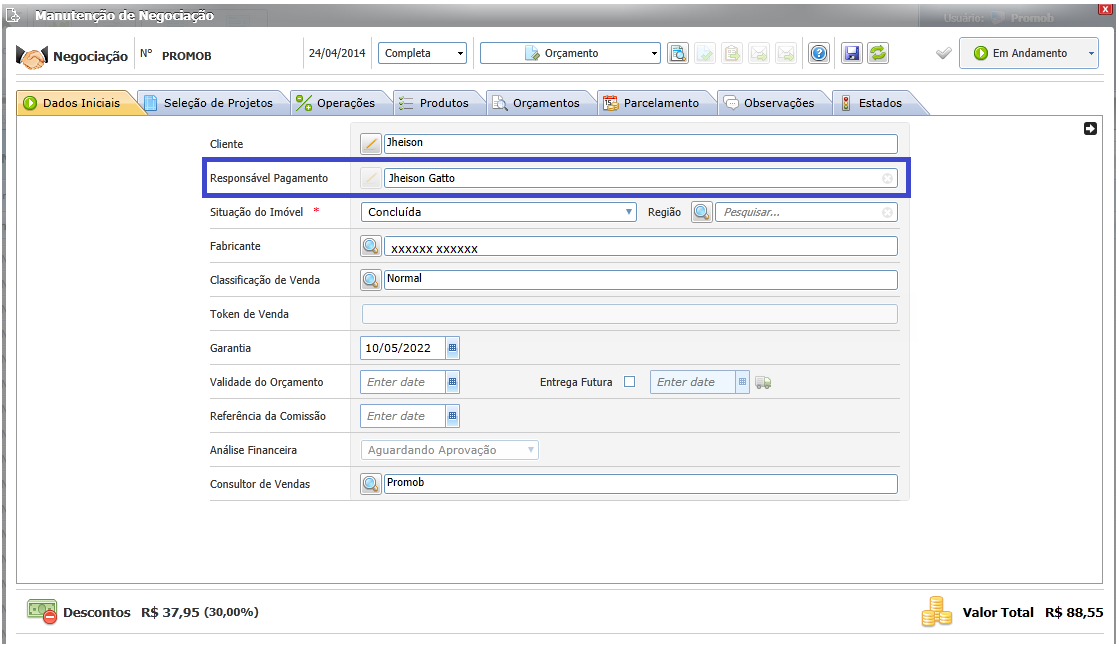Viewport: 1119px width, 647px height.
Task: Click the Consultor de Vendas Promob field
Action: point(640,484)
